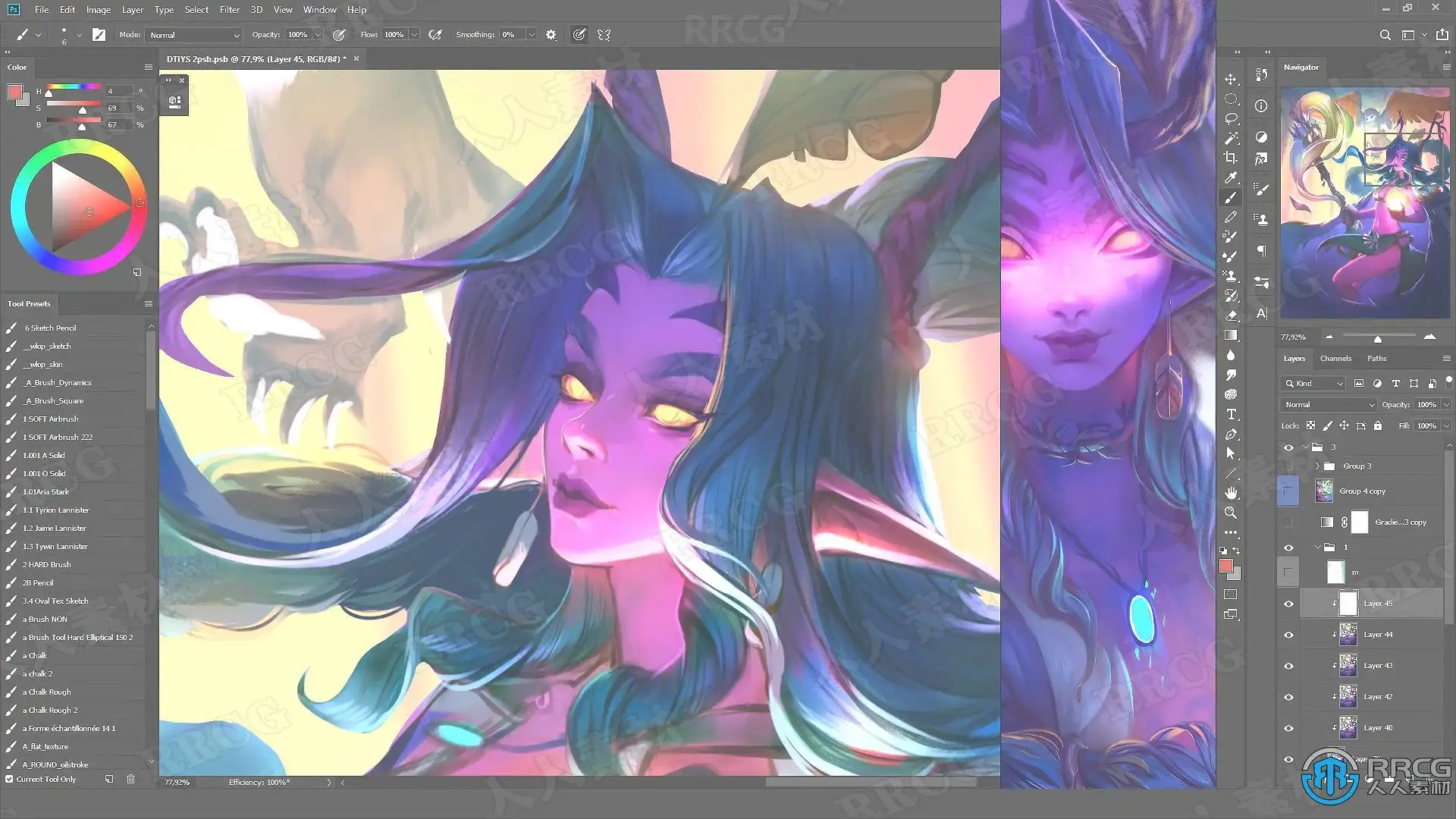
Task: Click the foreground color swatch in Color panel
Action: click(x=14, y=93)
